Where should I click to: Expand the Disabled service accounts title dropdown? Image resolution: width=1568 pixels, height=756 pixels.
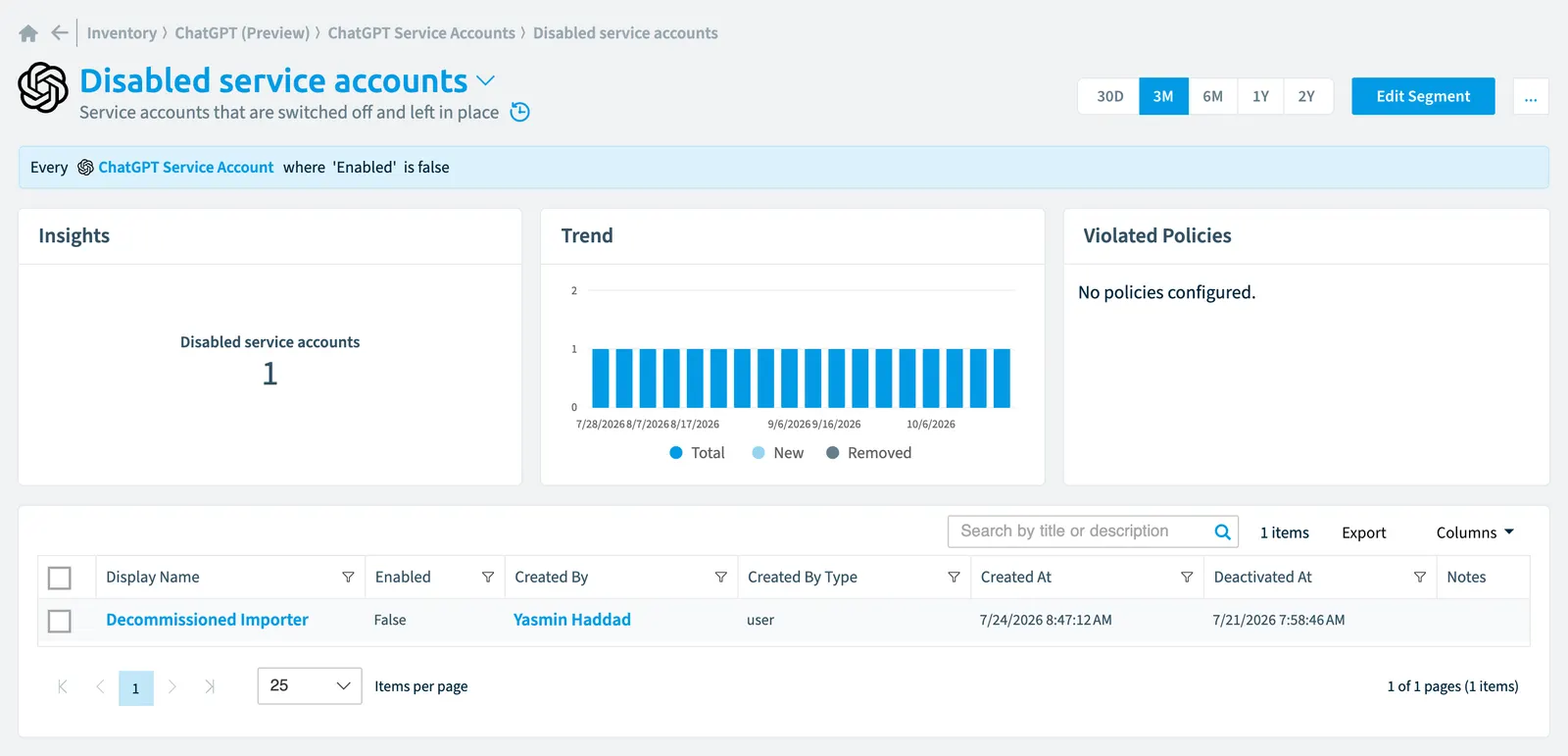tap(486, 80)
